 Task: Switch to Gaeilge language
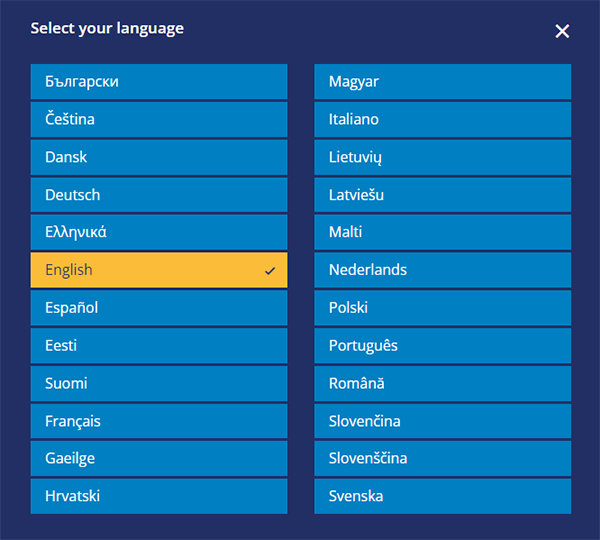point(158,458)
